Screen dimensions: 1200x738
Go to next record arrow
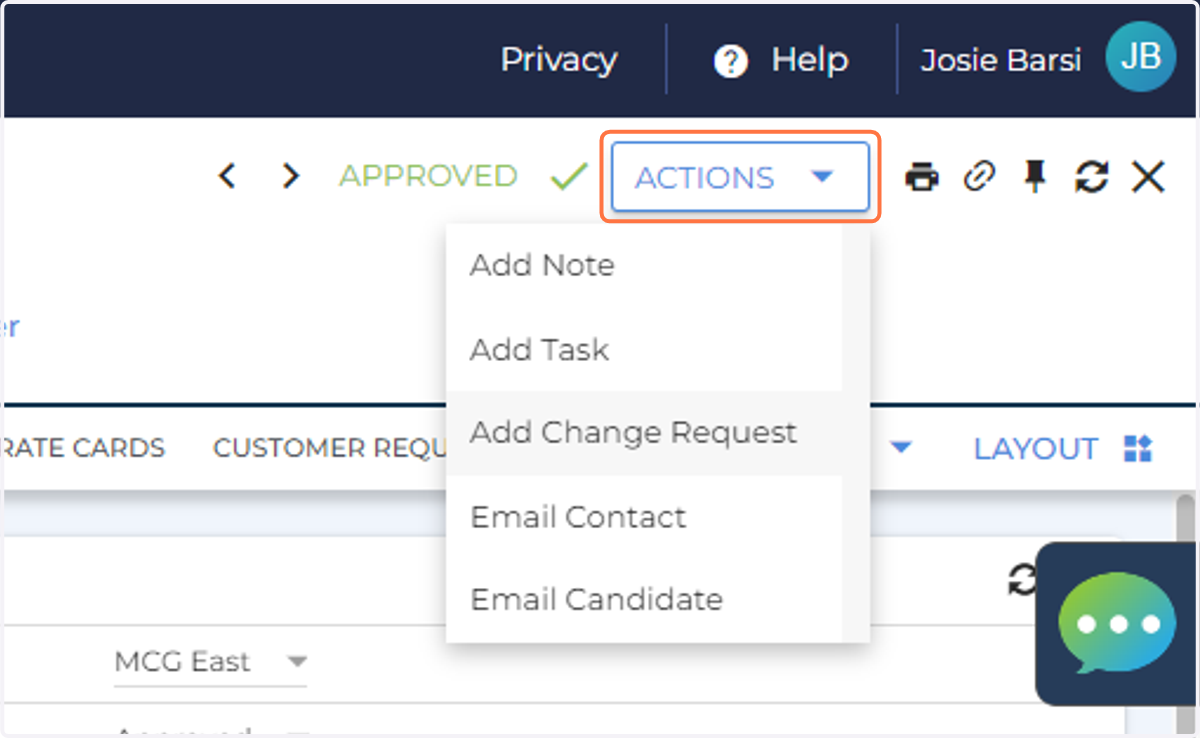(x=290, y=177)
